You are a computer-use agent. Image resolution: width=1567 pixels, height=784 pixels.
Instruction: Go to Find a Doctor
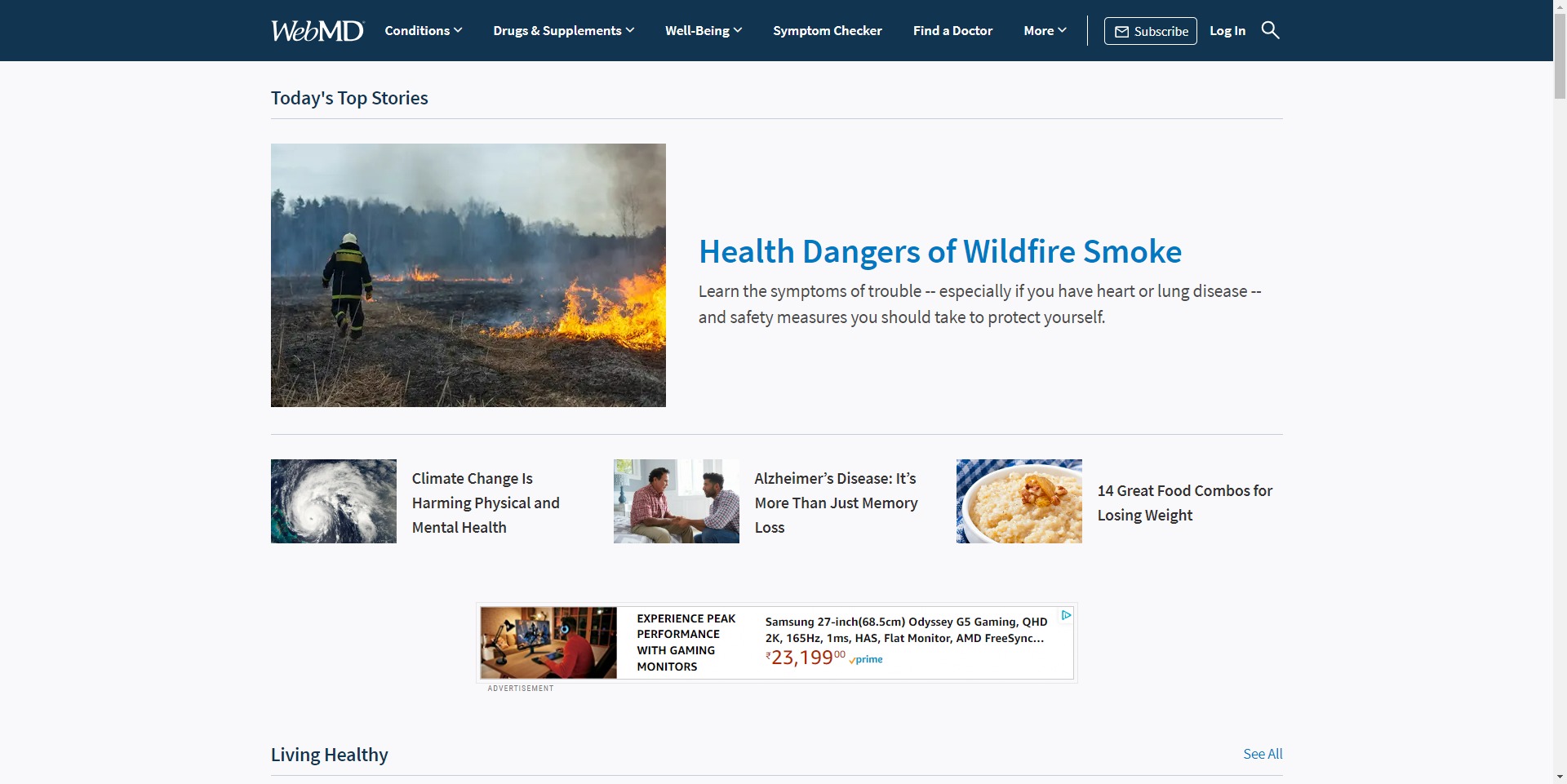952,31
